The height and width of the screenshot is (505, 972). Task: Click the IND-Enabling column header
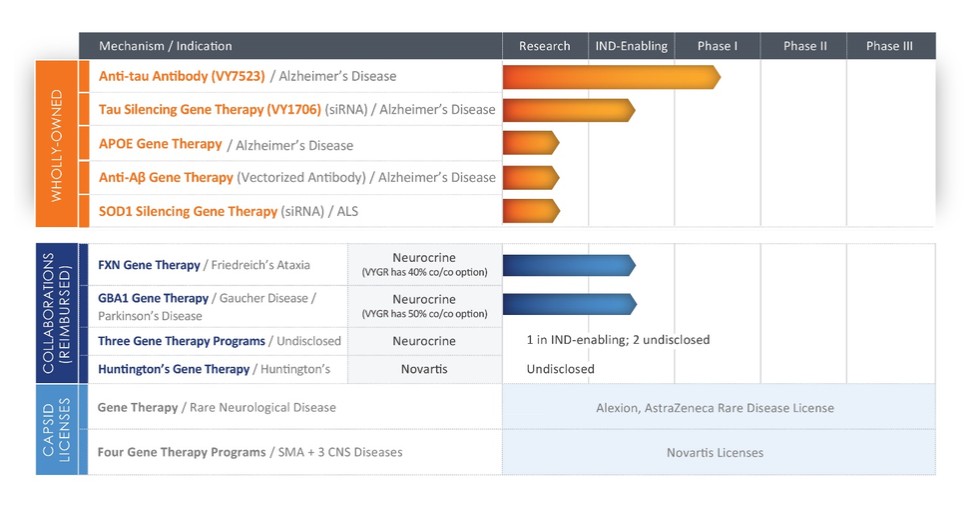631,46
